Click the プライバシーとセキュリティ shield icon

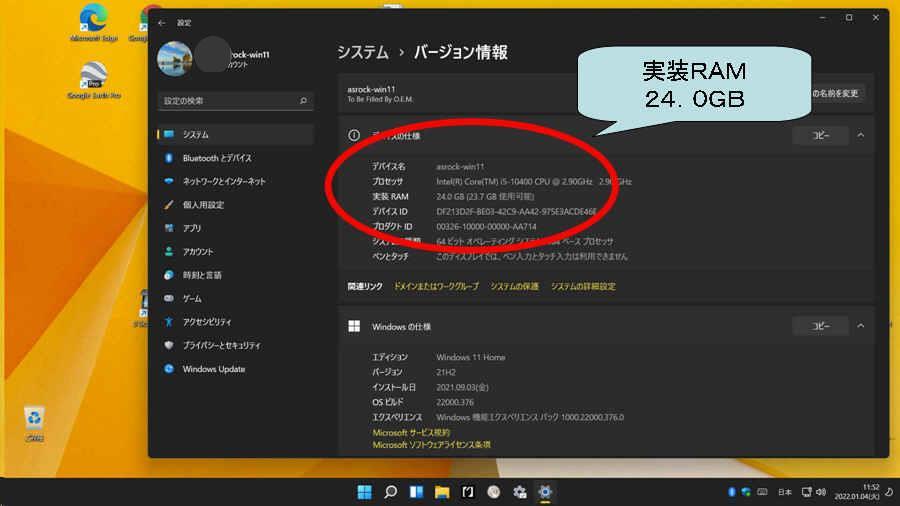pyautogui.click(x=169, y=345)
